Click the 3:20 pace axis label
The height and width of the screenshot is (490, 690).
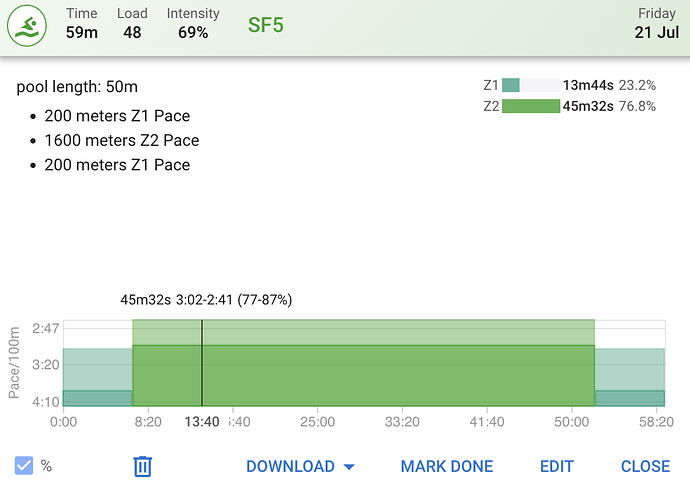46,365
